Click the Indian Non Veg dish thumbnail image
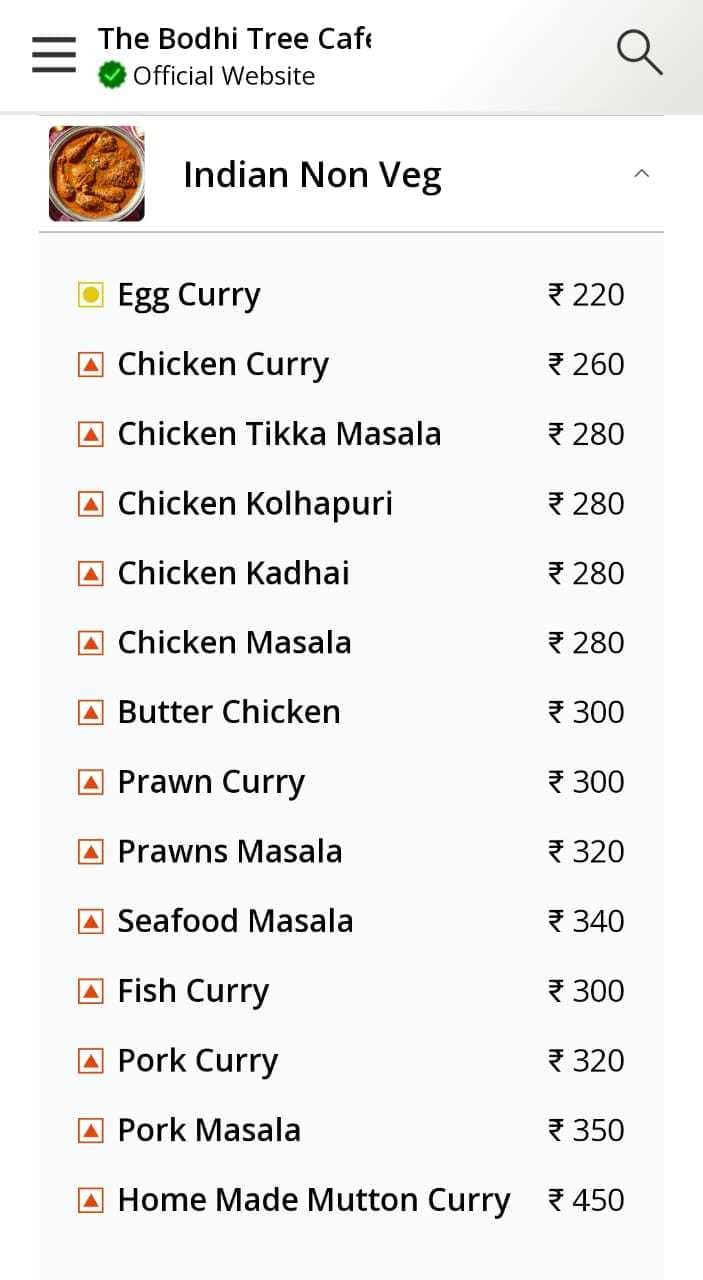 click(x=95, y=172)
